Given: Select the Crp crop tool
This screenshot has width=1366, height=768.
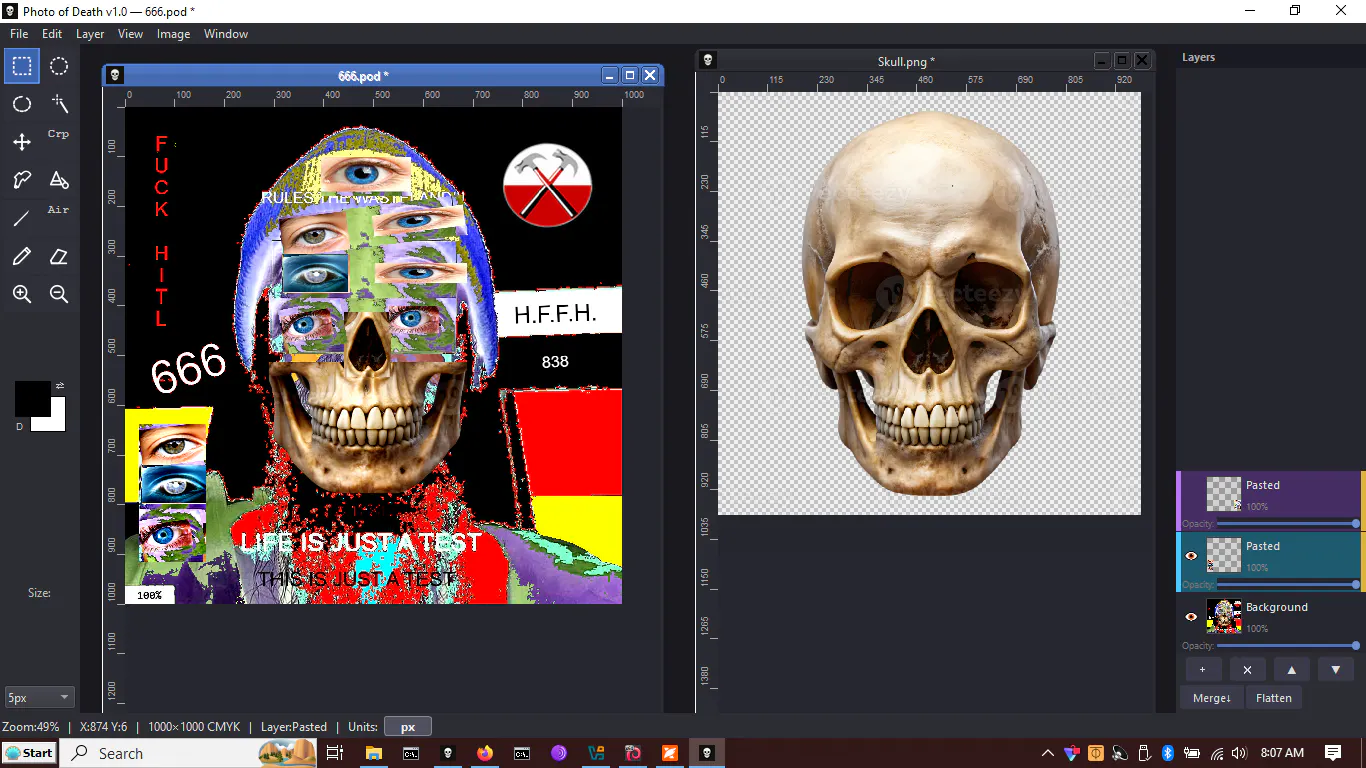Looking at the screenshot, I should click(59, 134).
